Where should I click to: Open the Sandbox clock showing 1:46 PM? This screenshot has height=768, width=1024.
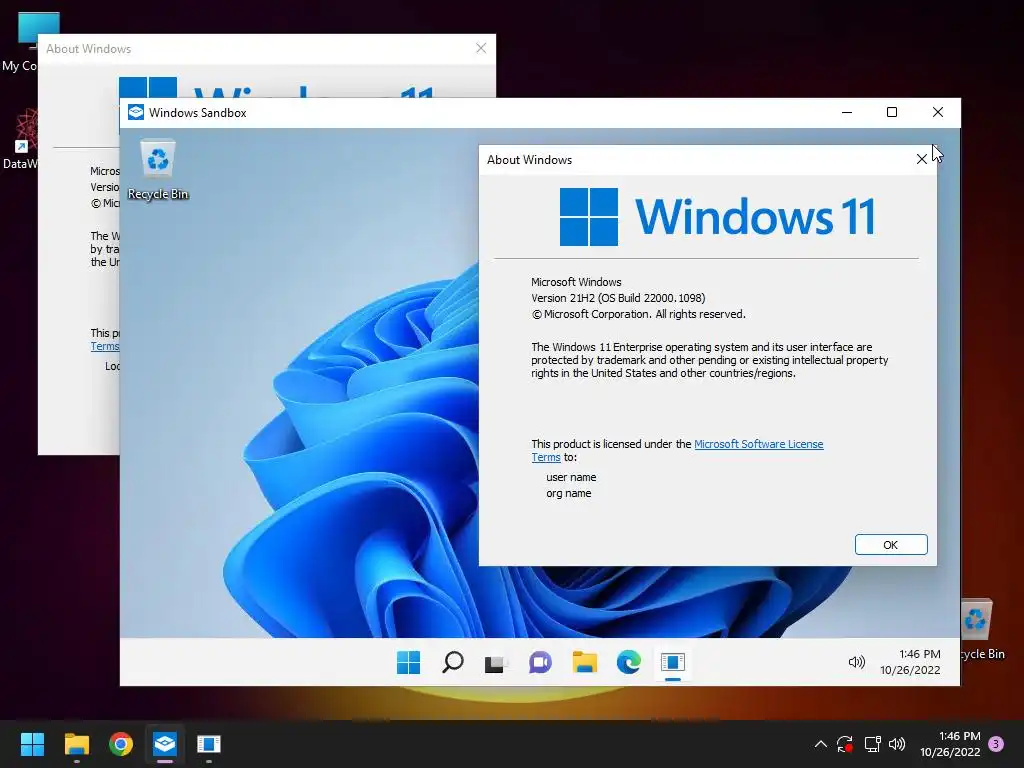click(x=910, y=662)
